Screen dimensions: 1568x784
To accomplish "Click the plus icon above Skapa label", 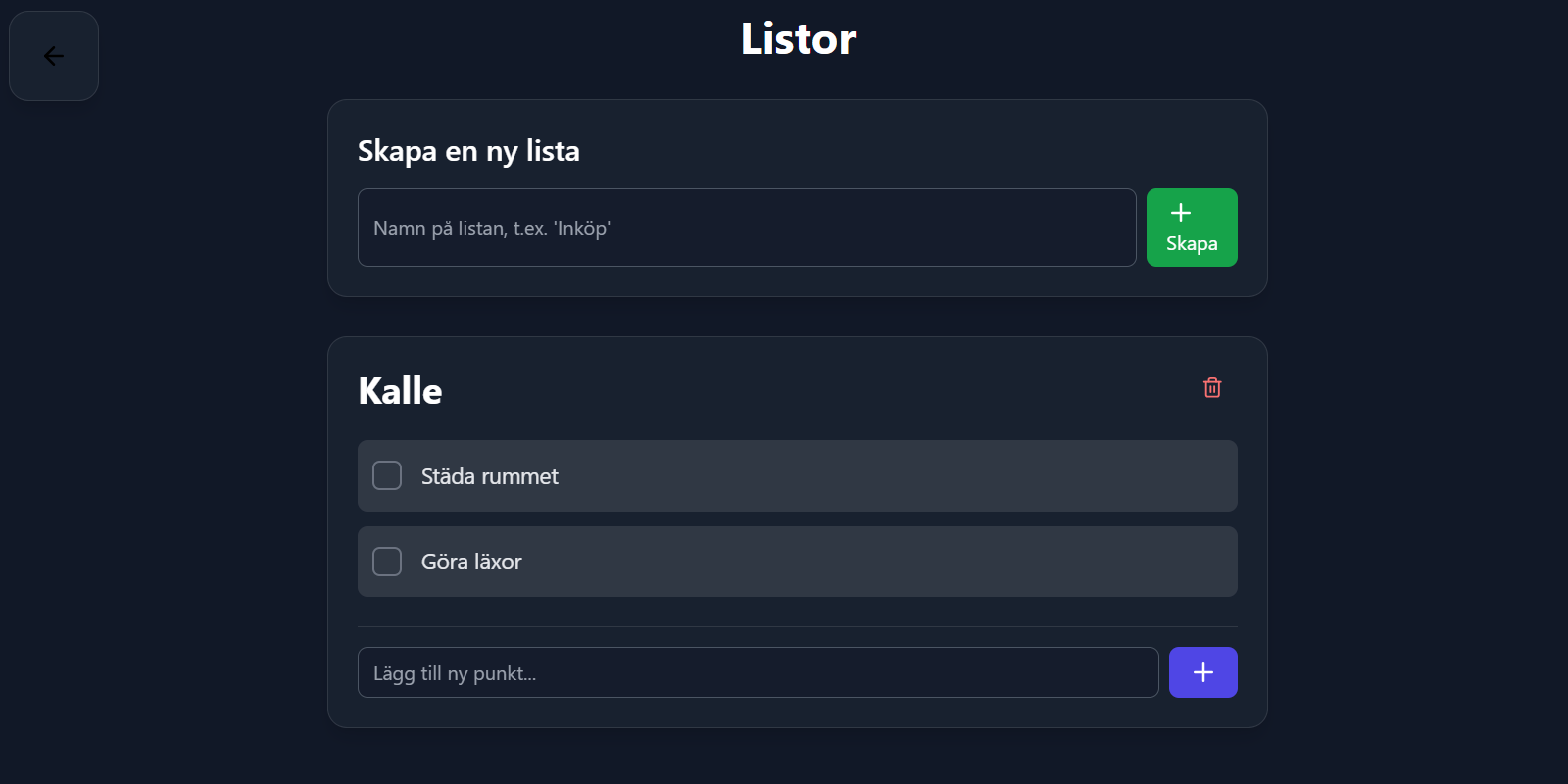I will tap(1181, 213).
